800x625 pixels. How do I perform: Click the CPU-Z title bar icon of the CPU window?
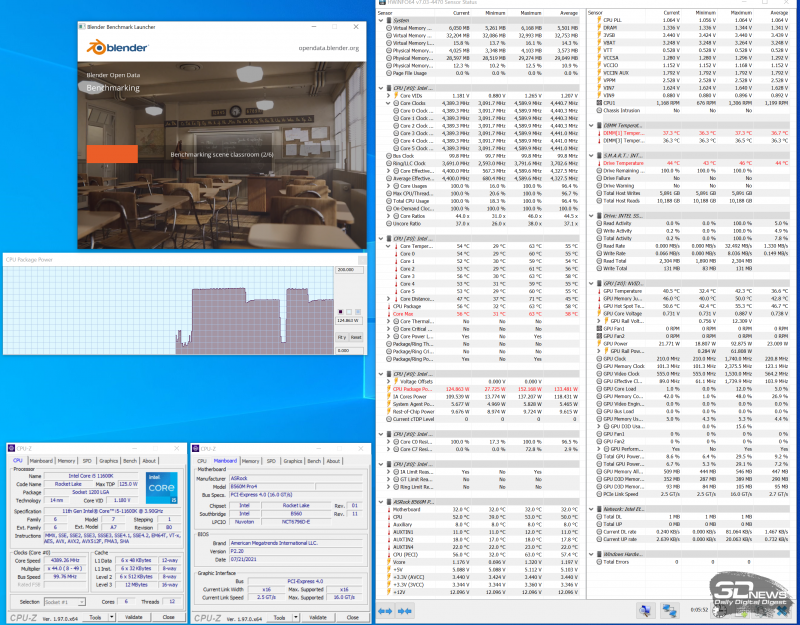point(12,448)
